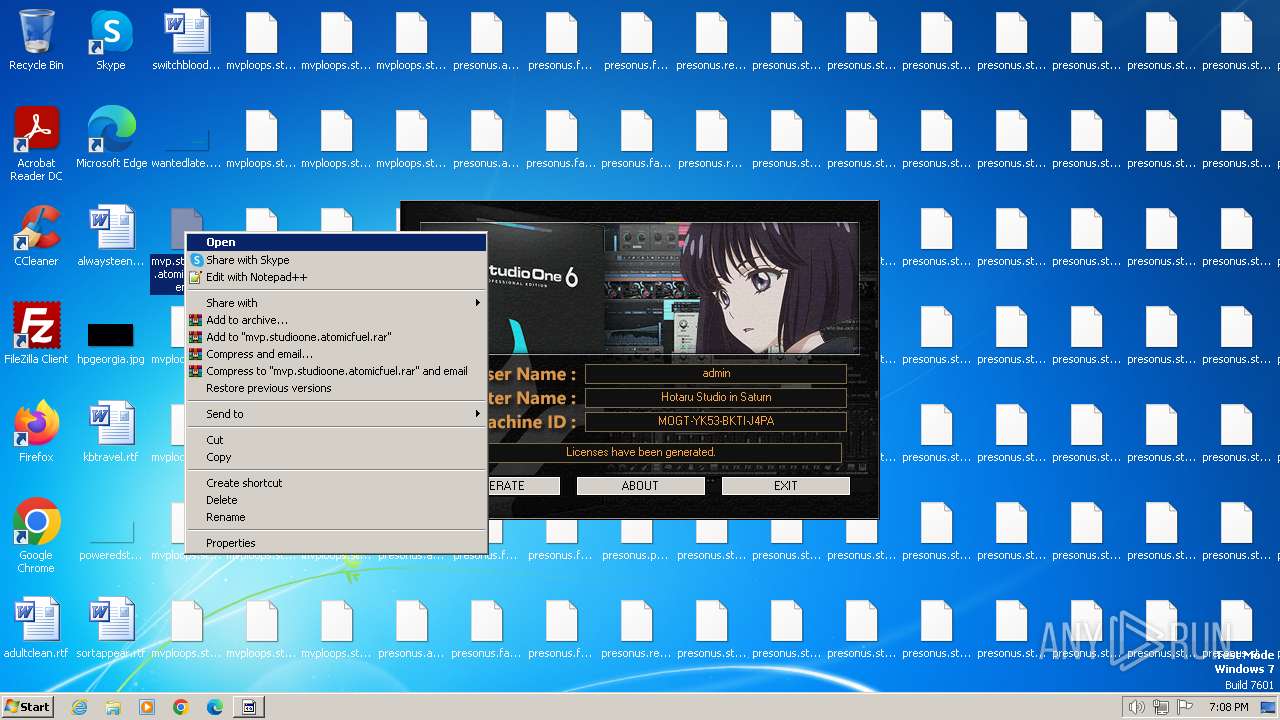Choose Share with Skype menu entry
The width and height of the screenshot is (1280, 720).
(337, 260)
